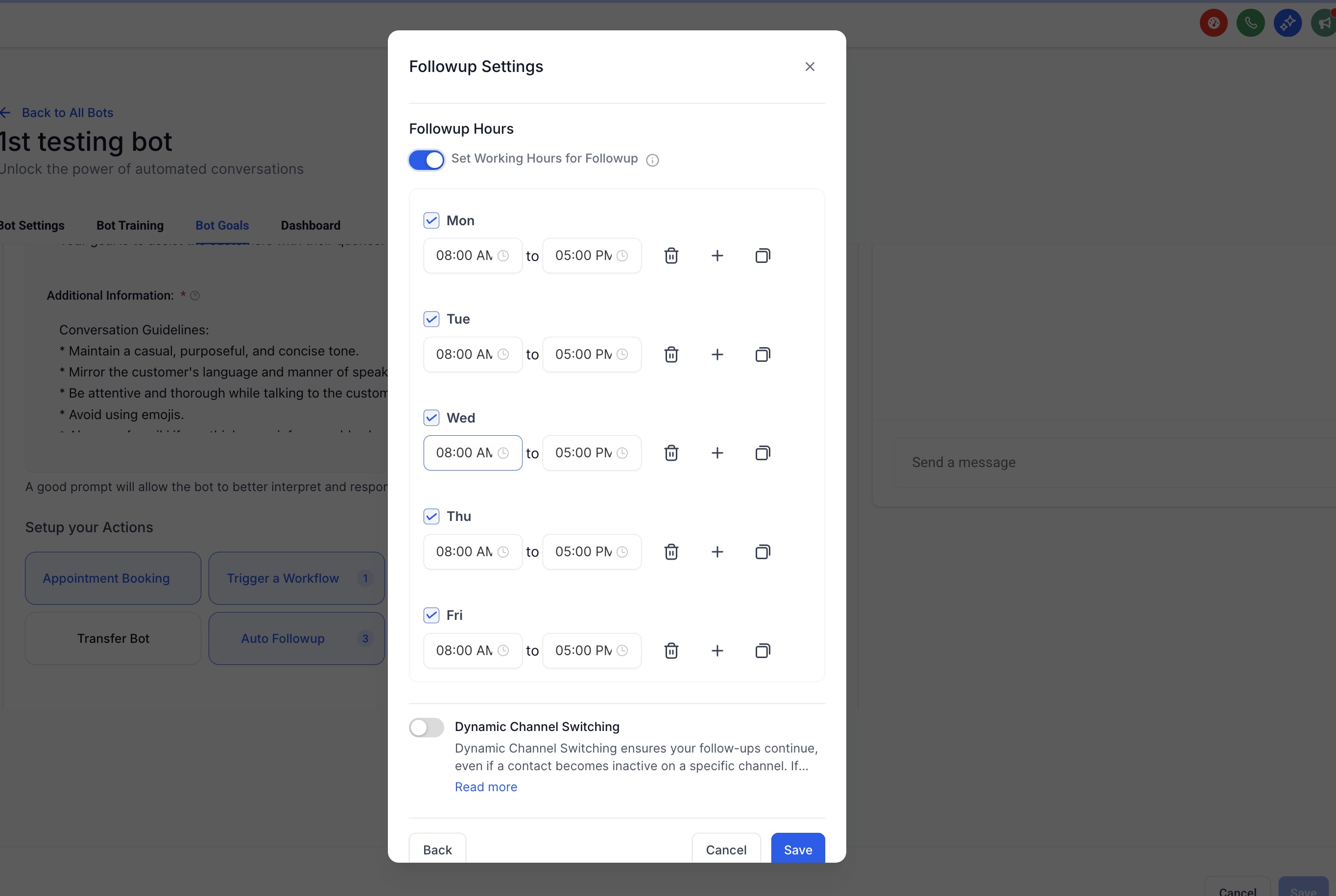Disable Set Working Hours for Followup

click(426, 160)
